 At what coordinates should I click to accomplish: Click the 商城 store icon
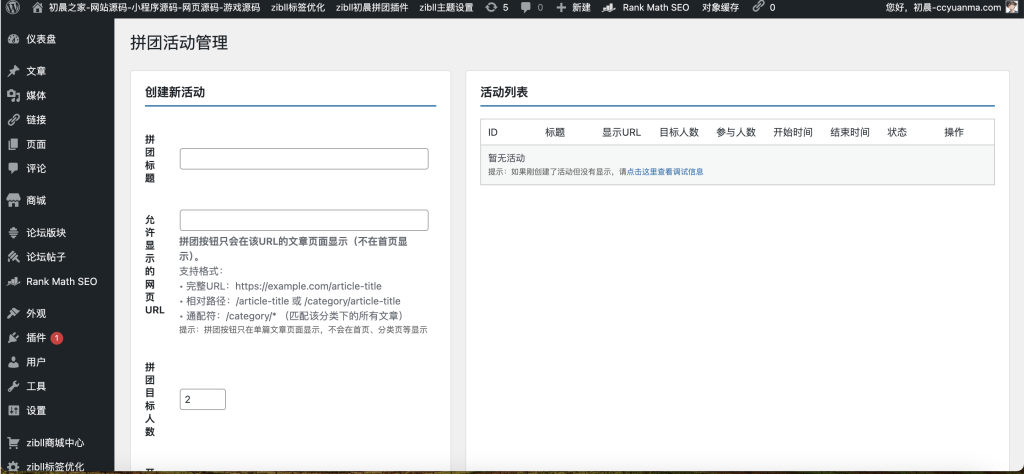click(x=13, y=200)
